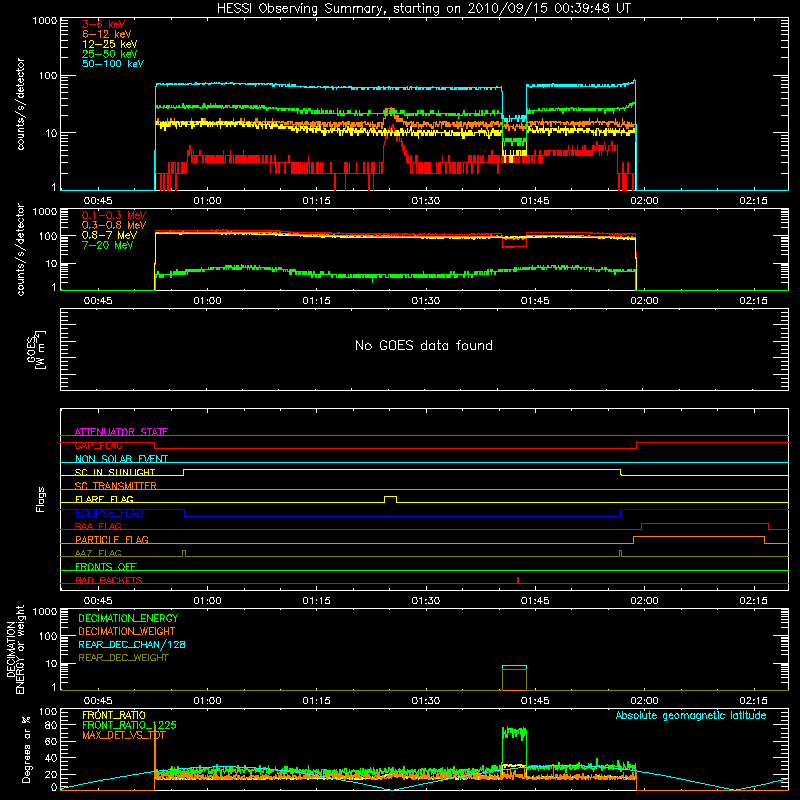Click the green DECIMATION_ENERGY legend label
Viewport: 800px width, 800px height.
coord(128,618)
